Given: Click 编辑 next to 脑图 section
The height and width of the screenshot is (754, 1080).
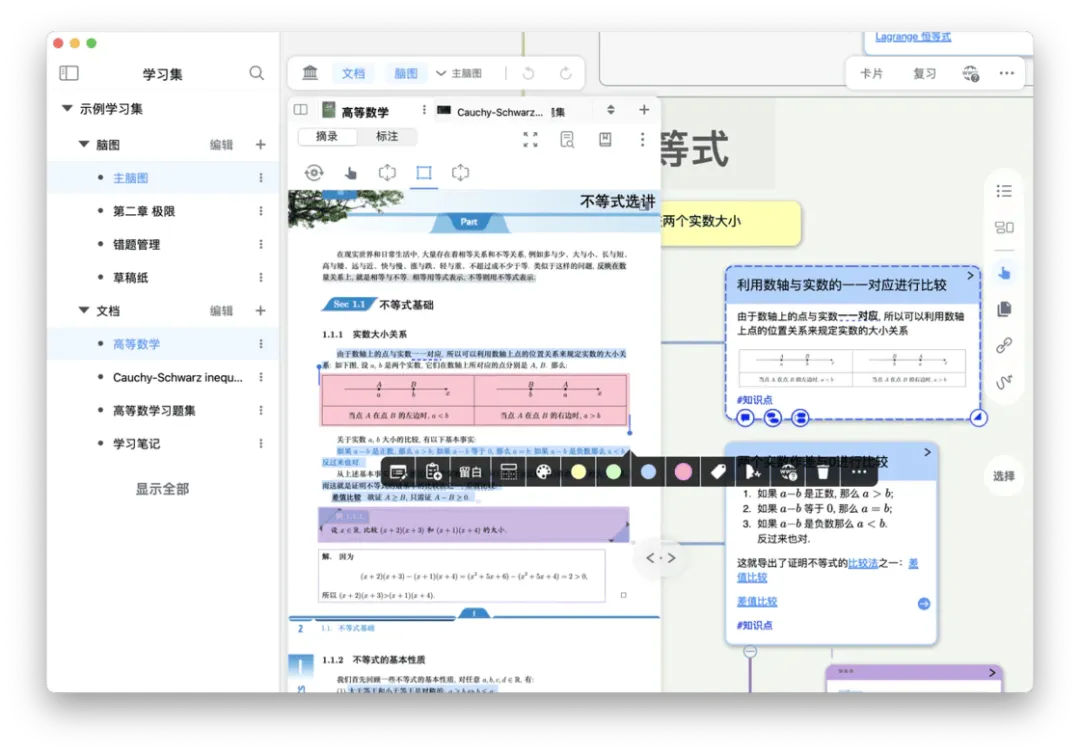Looking at the screenshot, I should [x=221, y=145].
